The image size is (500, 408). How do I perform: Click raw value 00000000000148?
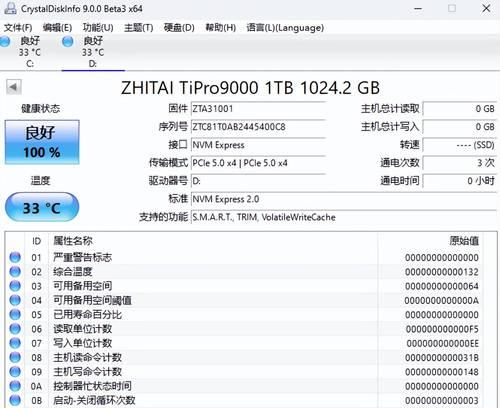(442, 372)
